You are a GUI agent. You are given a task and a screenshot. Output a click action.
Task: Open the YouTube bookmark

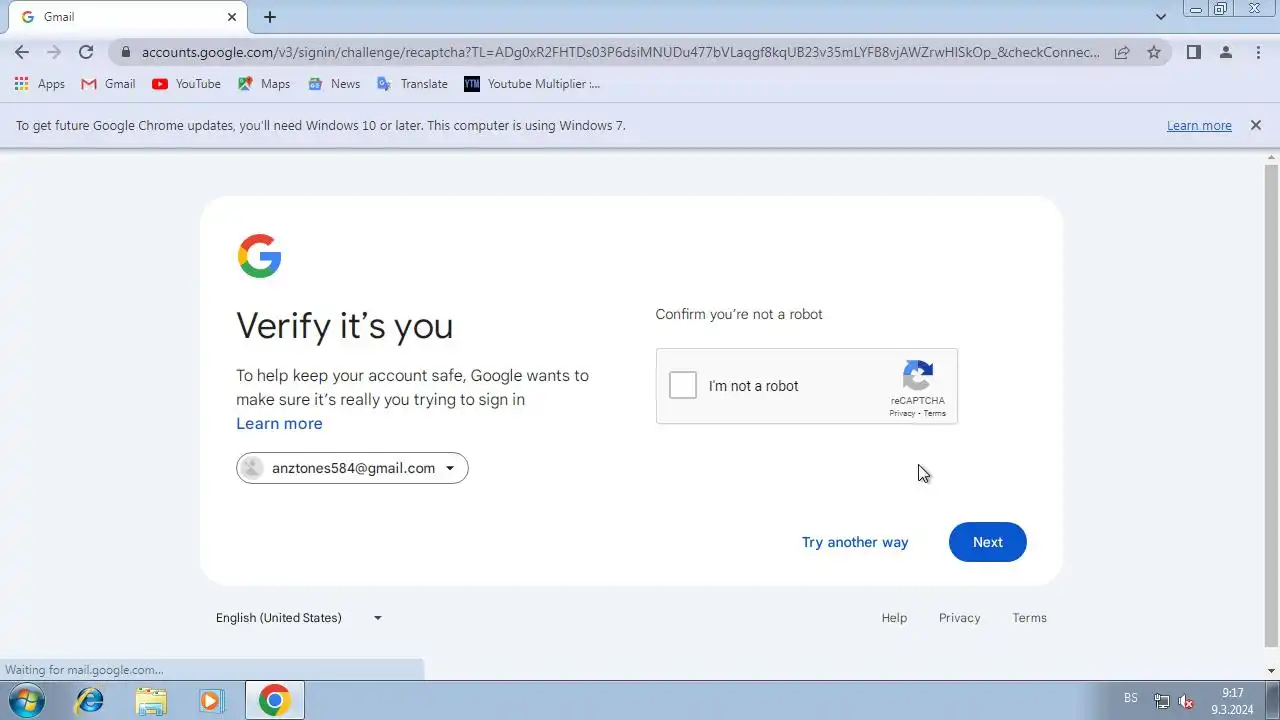point(186,84)
